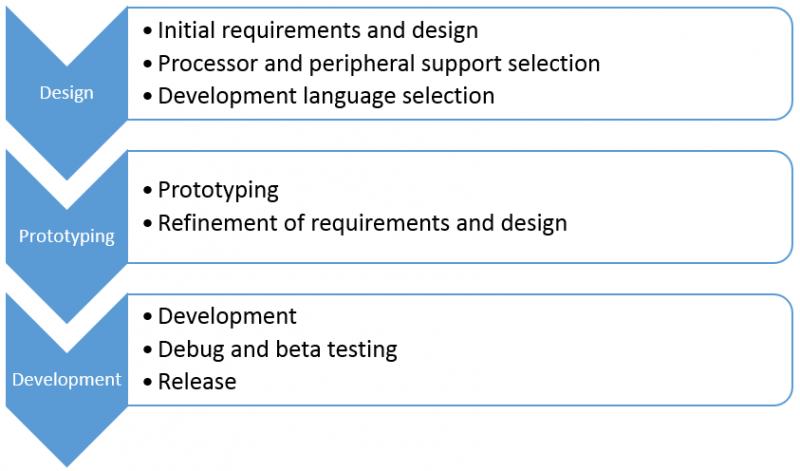Click bullet dot before 'Refinement of requirements'
This screenshot has height=471, width=800.
[x=149, y=224]
